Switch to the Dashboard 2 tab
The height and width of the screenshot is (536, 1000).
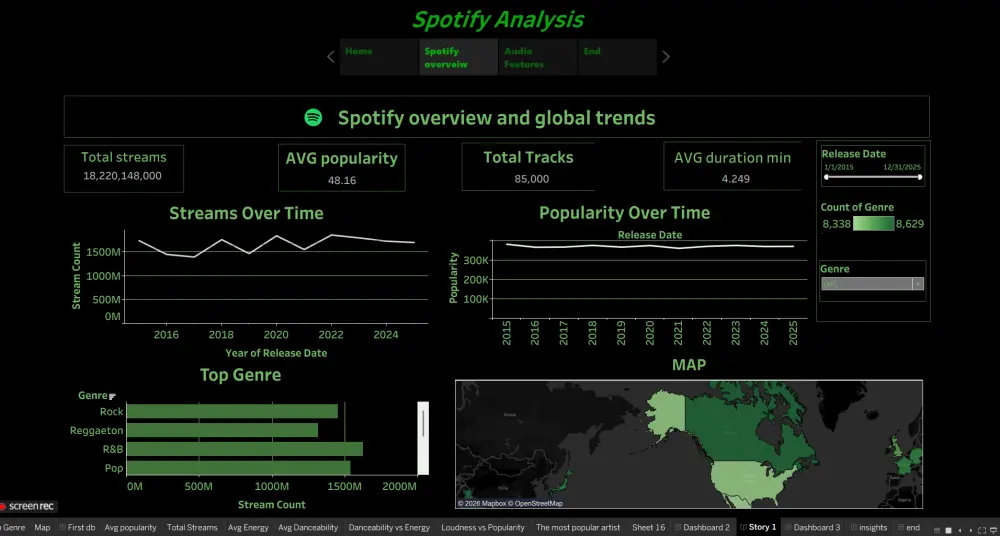[x=702, y=528]
